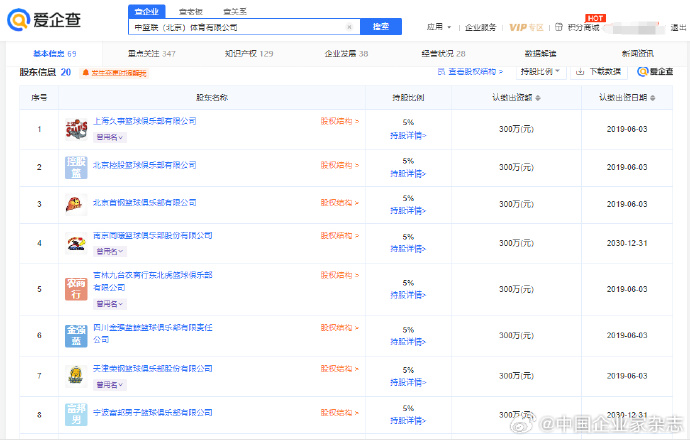Open the 企业服务 link
The height and width of the screenshot is (440, 690).
pyautogui.click(x=481, y=27)
